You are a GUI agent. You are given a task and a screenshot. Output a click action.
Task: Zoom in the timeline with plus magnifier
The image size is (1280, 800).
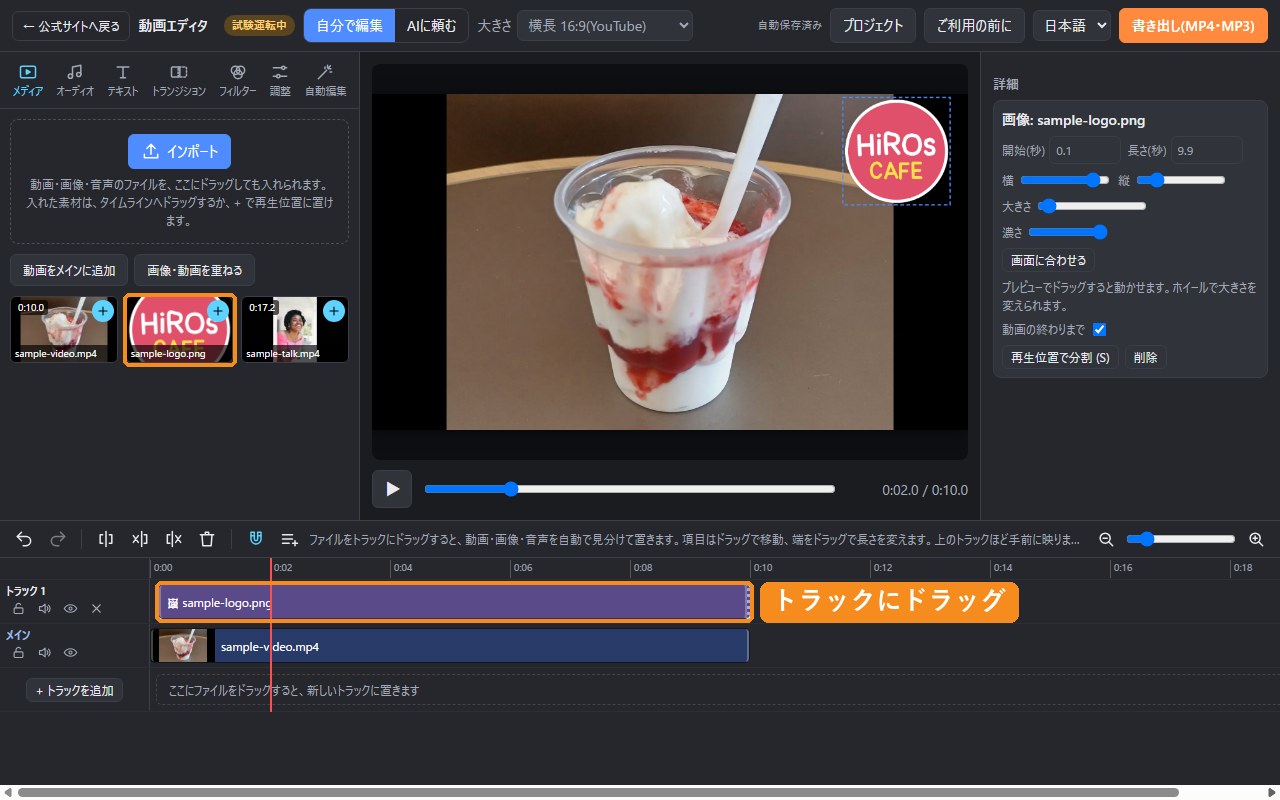1256,539
